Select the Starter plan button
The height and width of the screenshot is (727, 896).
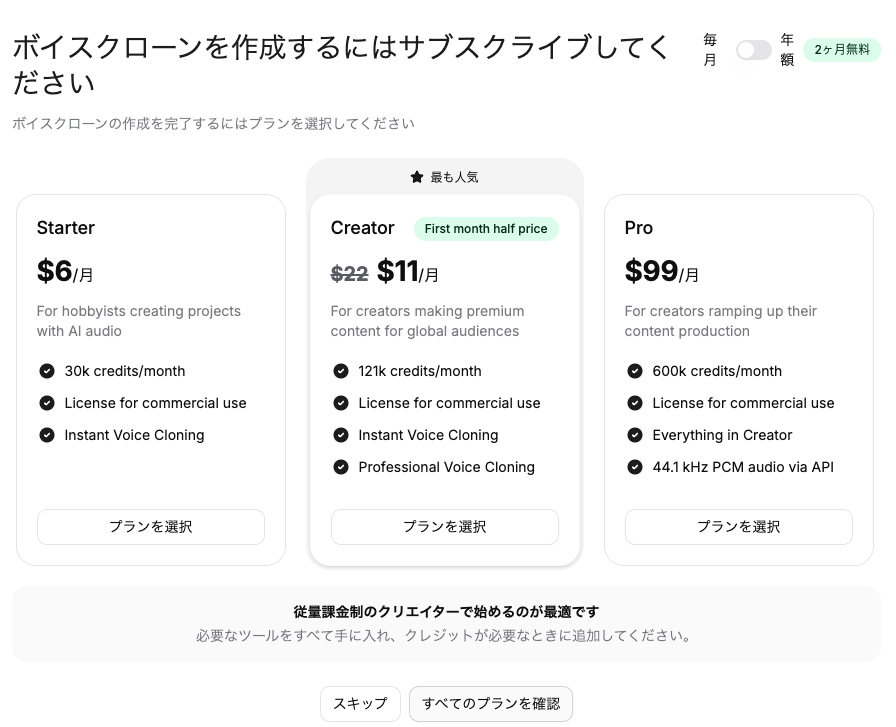tap(151, 527)
